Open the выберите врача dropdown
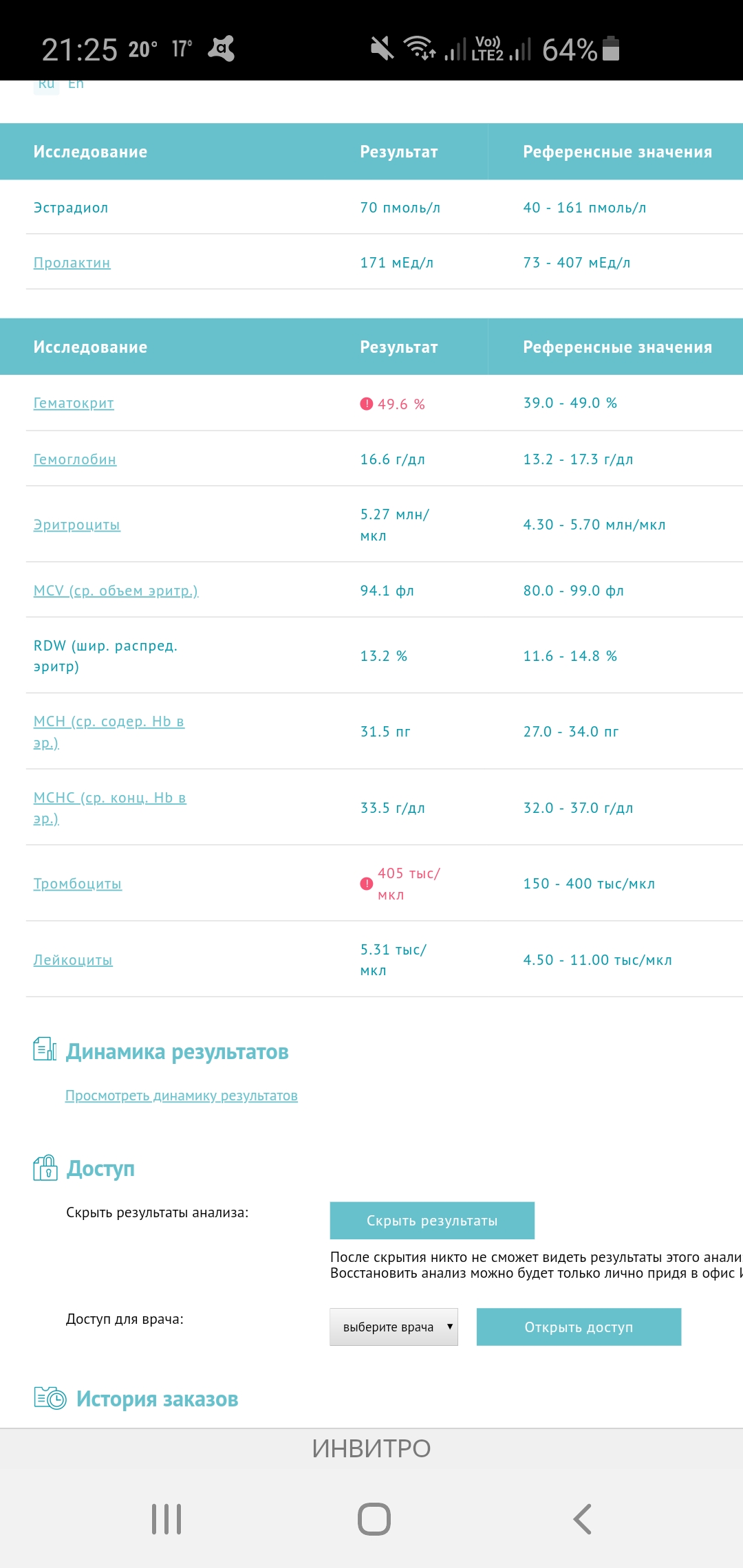This screenshot has width=743, height=1568. click(394, 1327)
